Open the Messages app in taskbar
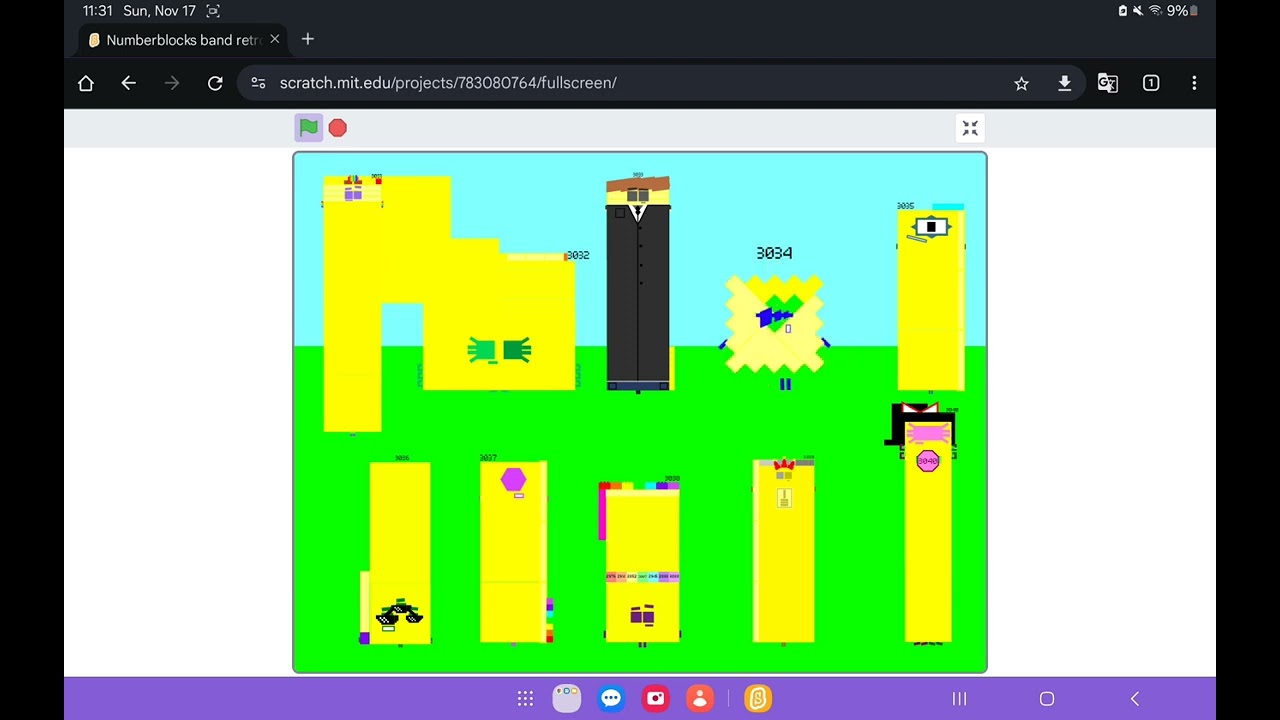The width and height of the screenshot is (1280, 720). [611, 699]
